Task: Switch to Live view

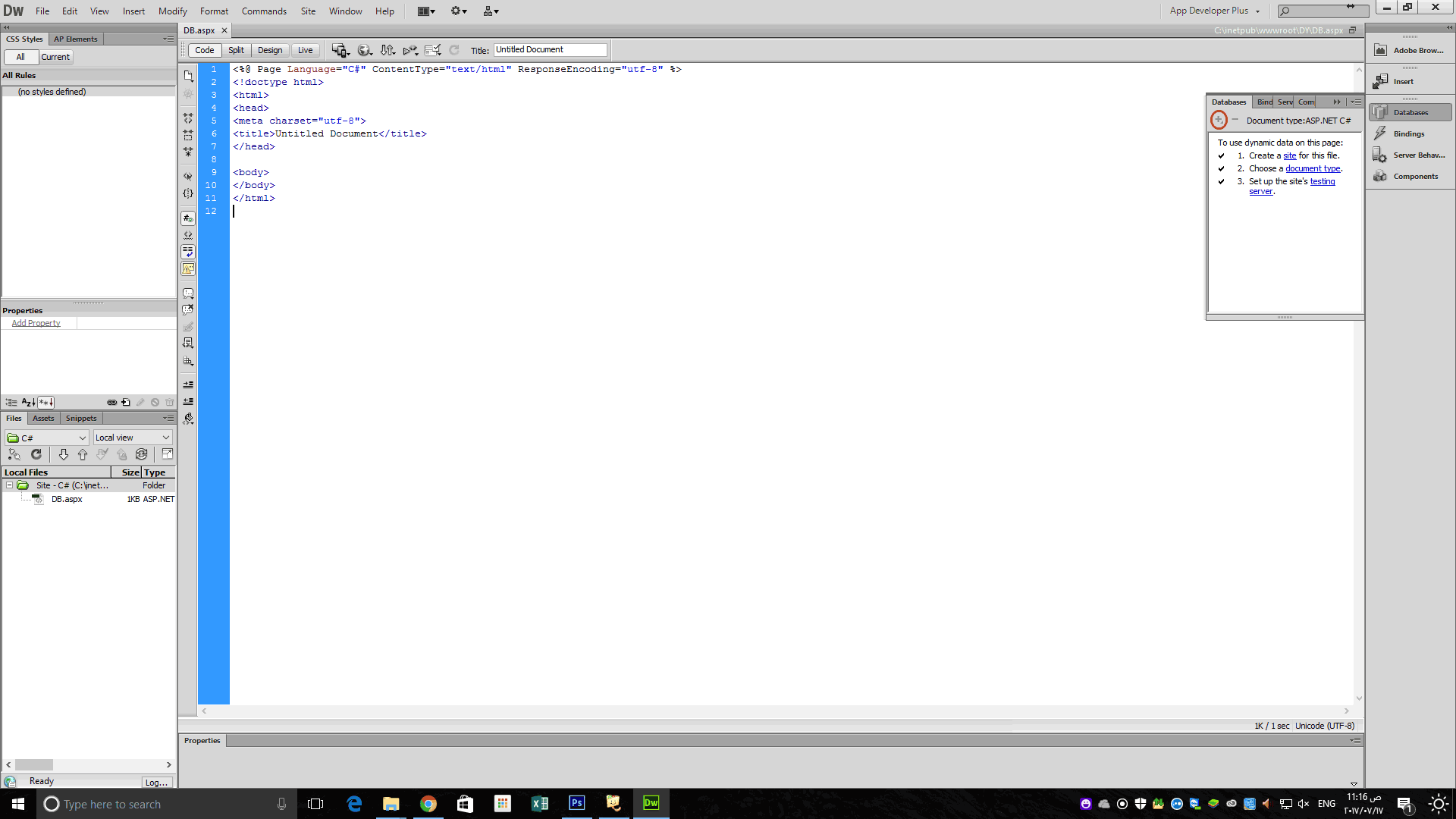Action: [305, 50]
